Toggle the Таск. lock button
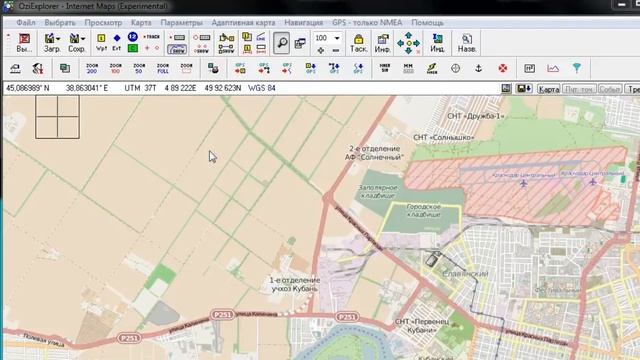The width and height of the screenshot is (640, 360). click(358, 43)
